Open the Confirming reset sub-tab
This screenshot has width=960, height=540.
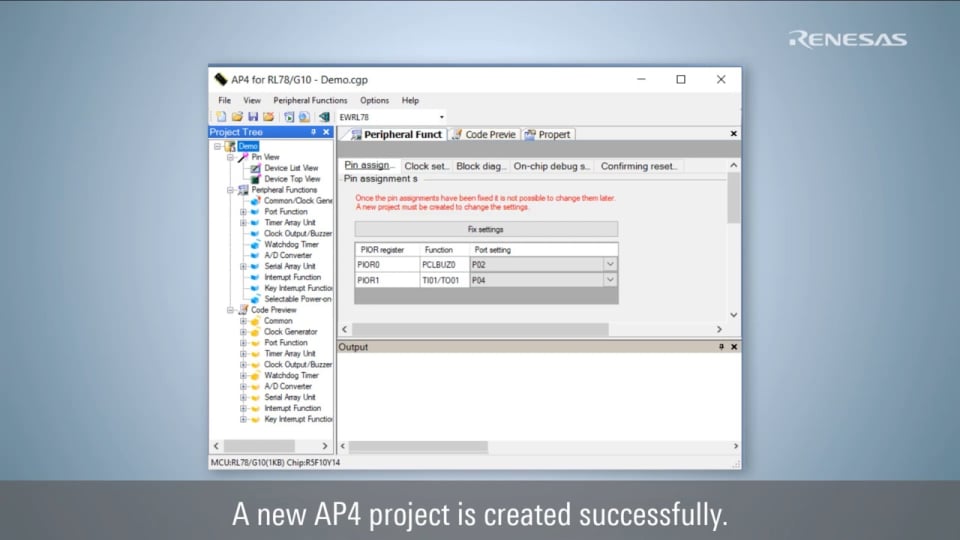click(639, 166)
